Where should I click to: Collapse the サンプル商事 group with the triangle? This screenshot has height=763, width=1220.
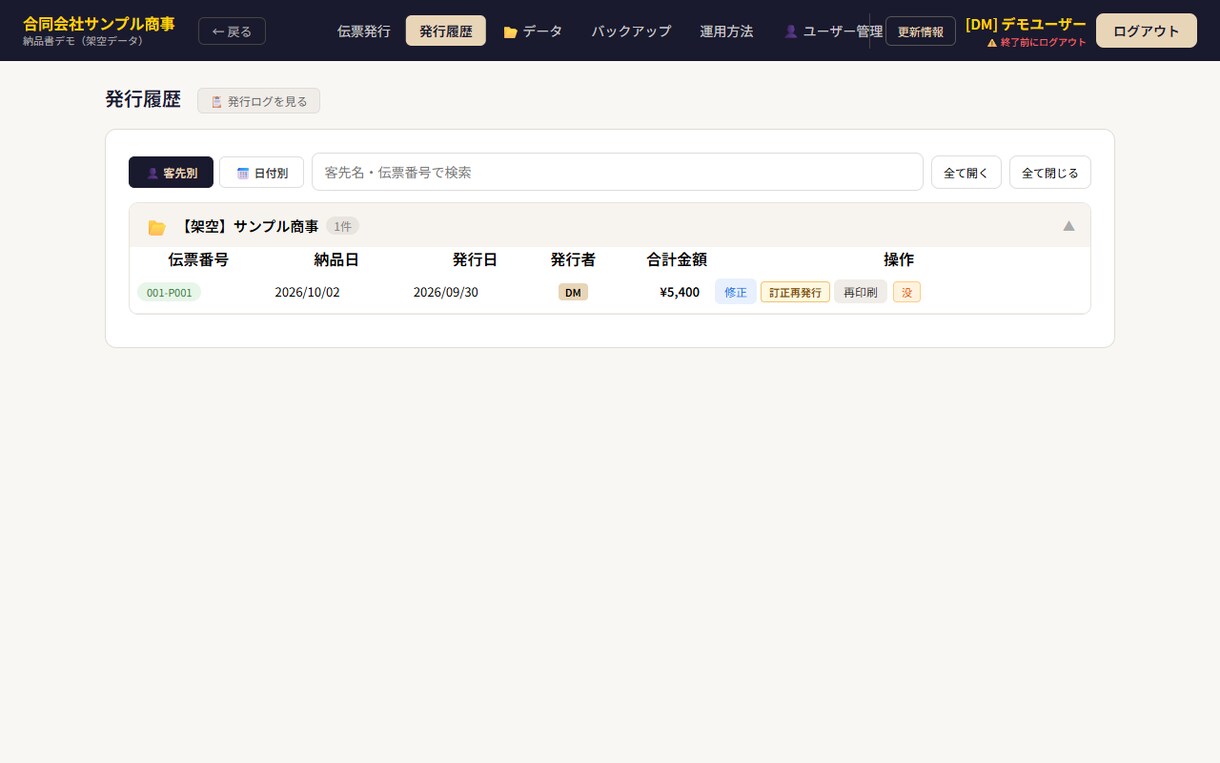coord(1069,226)
